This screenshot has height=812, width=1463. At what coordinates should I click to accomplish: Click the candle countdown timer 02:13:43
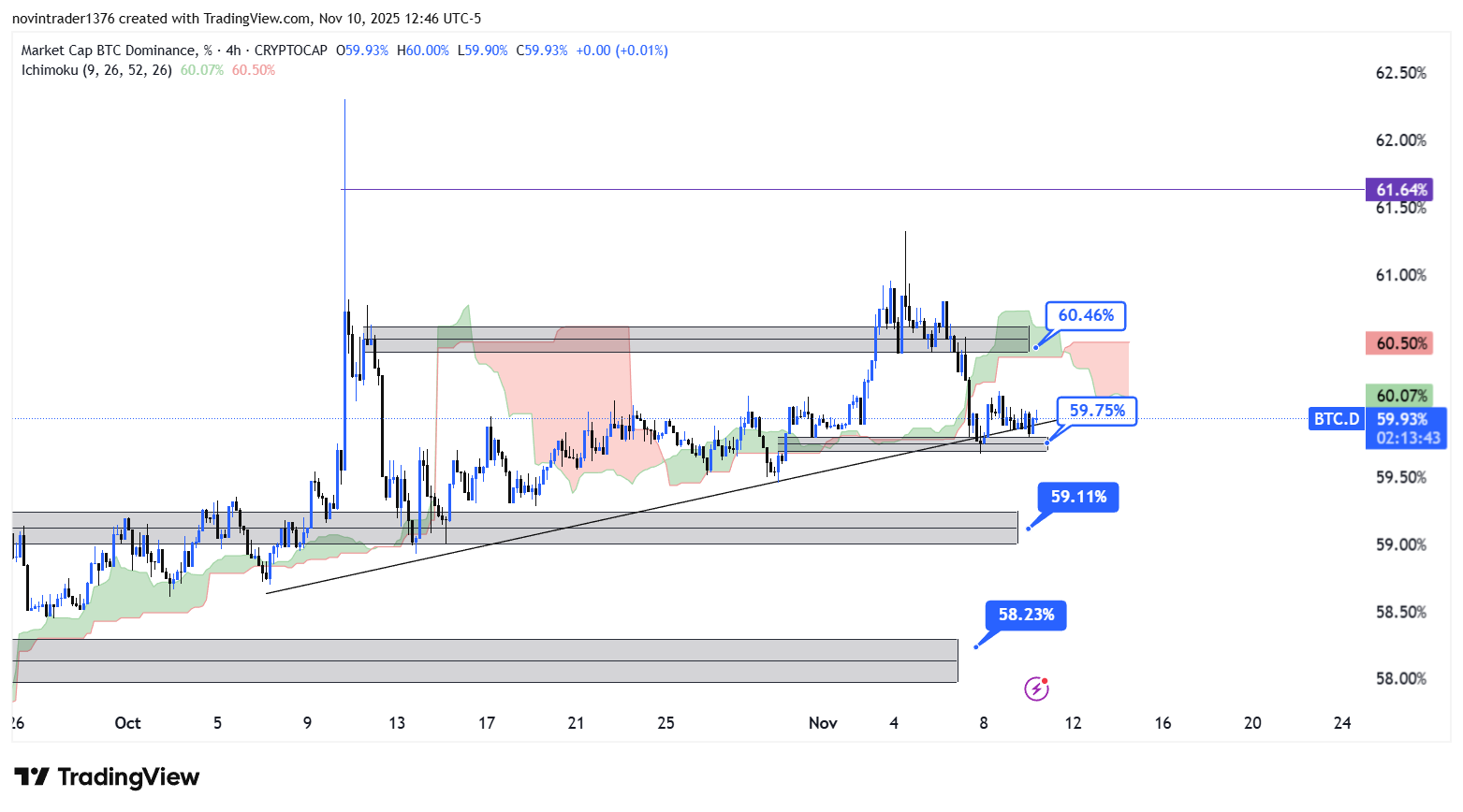tap(1408, 438)
